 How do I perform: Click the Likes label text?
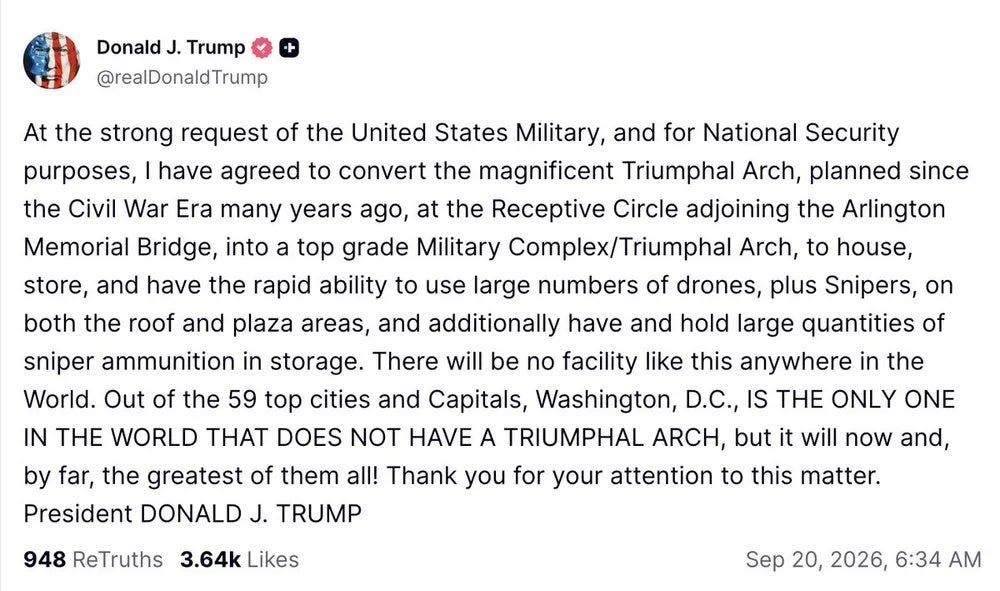click(273, 559)
